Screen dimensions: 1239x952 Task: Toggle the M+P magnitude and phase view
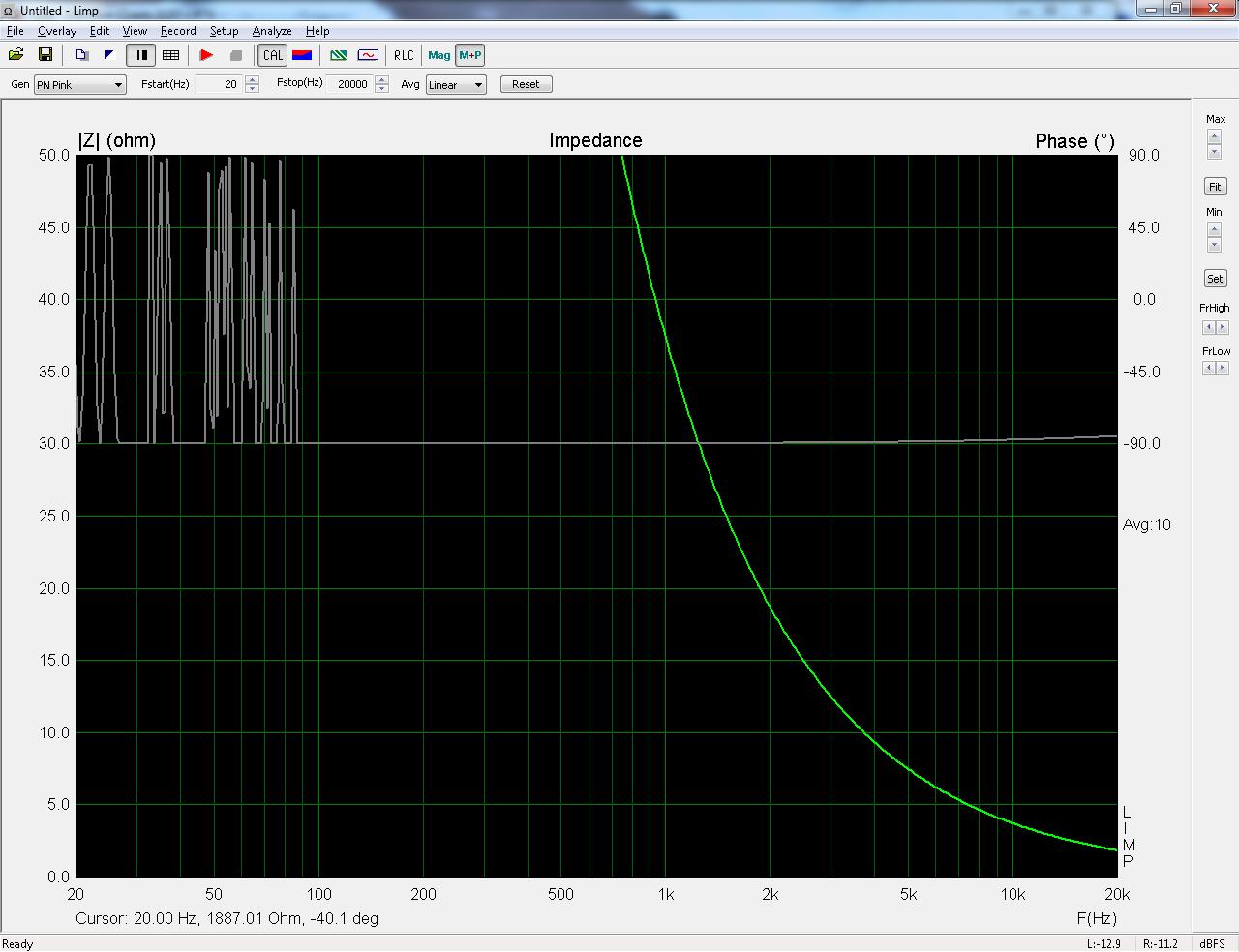pyautogui.click(x=470, y=55)
